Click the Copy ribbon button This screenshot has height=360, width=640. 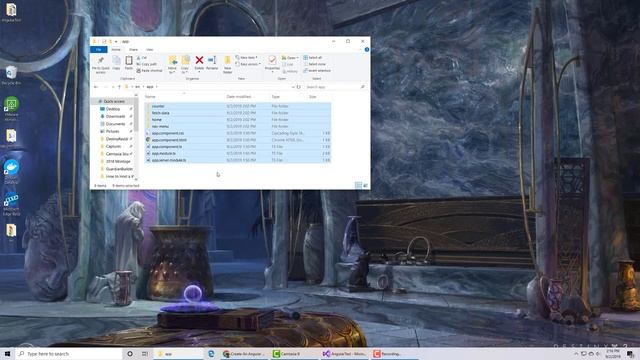tap(116, 63)
